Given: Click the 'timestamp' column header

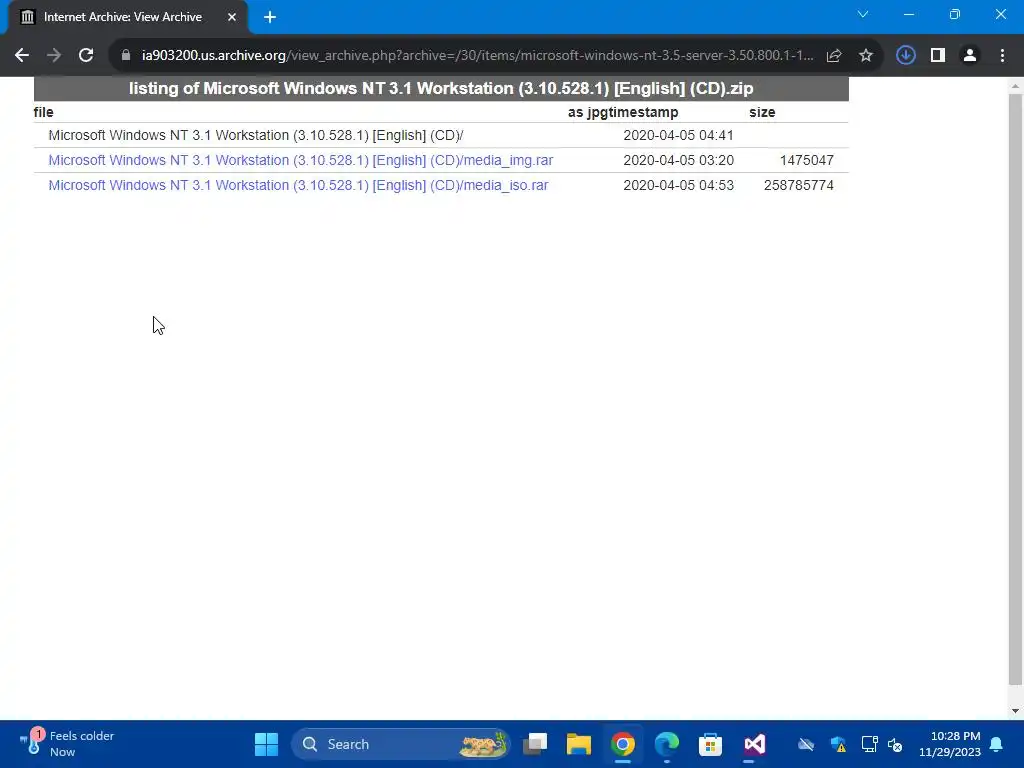Looking at the screenshot, I should (641, 112).
